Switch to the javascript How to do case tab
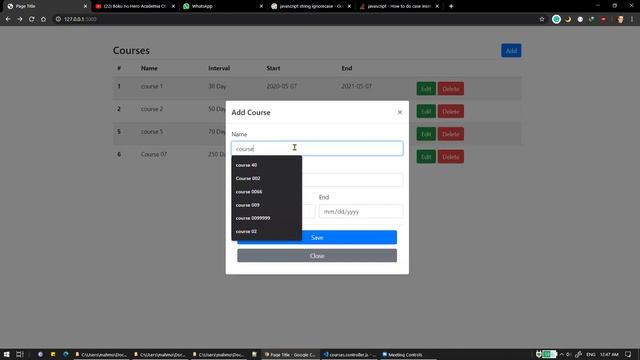The height and width of the screenshot is (360, 640). point(399,6)
